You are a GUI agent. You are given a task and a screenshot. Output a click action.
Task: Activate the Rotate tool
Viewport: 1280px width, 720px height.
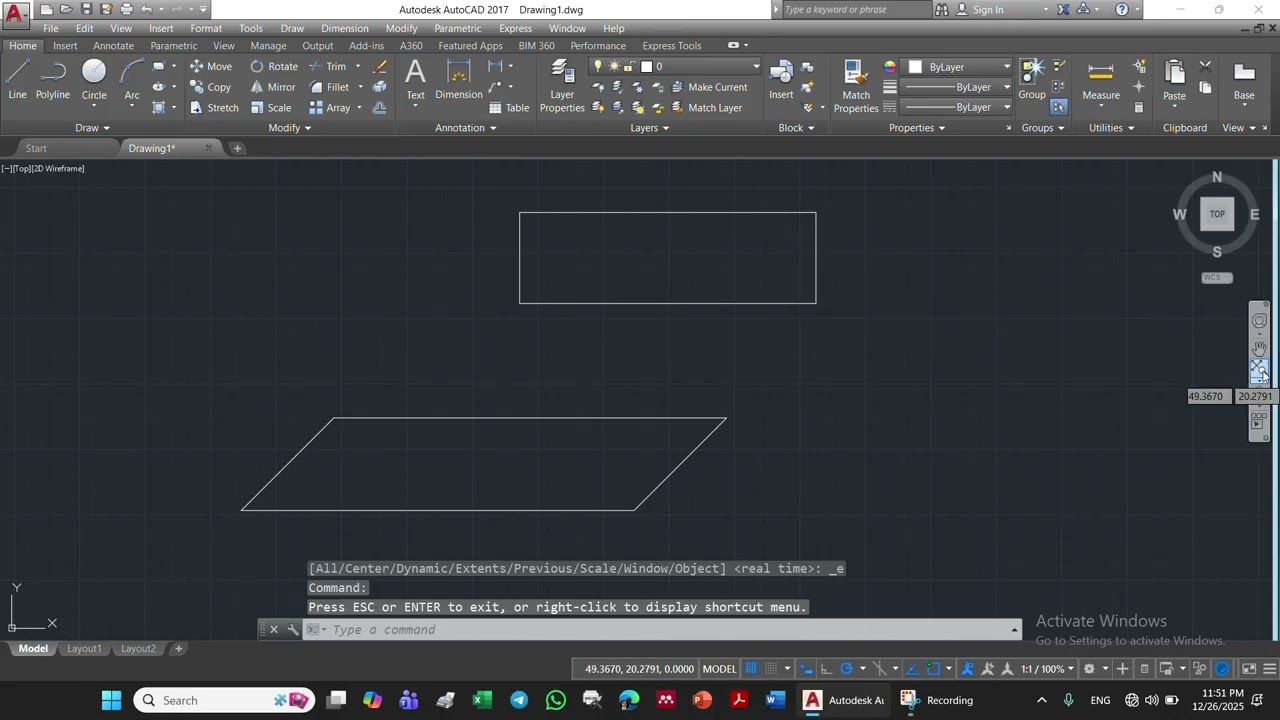click(274, 67)
